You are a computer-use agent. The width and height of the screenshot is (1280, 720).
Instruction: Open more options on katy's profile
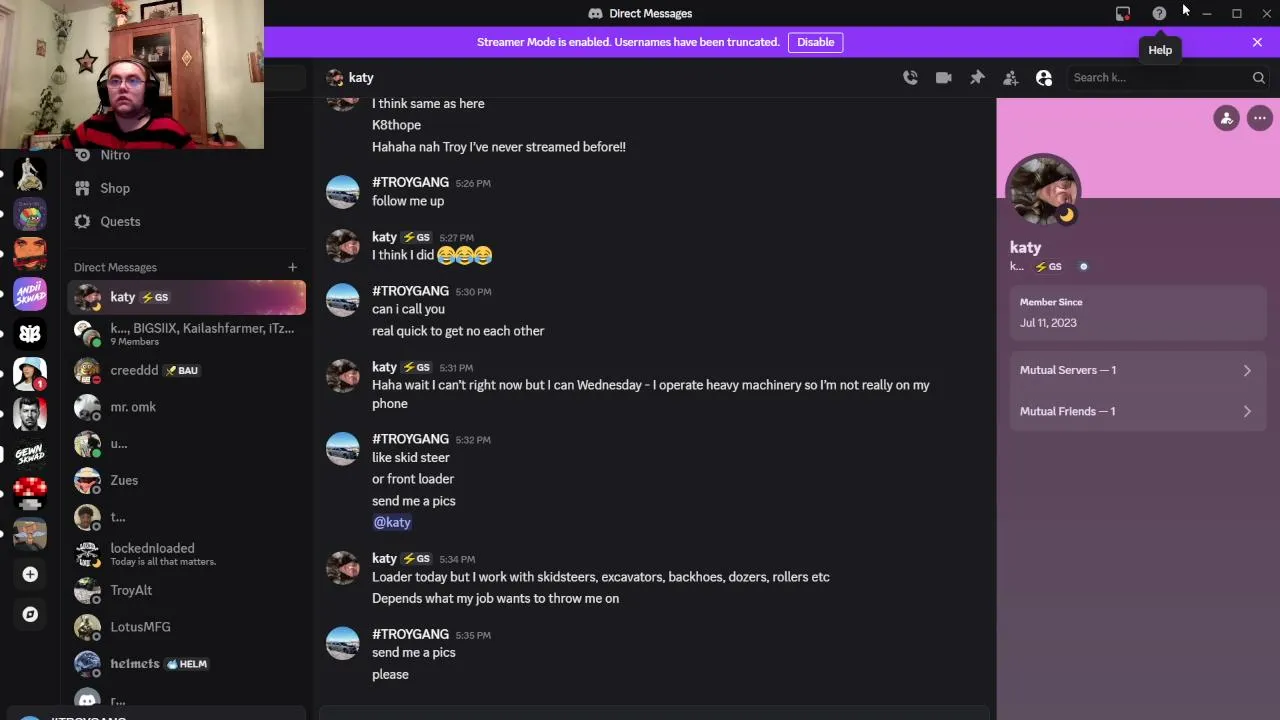1260,118
